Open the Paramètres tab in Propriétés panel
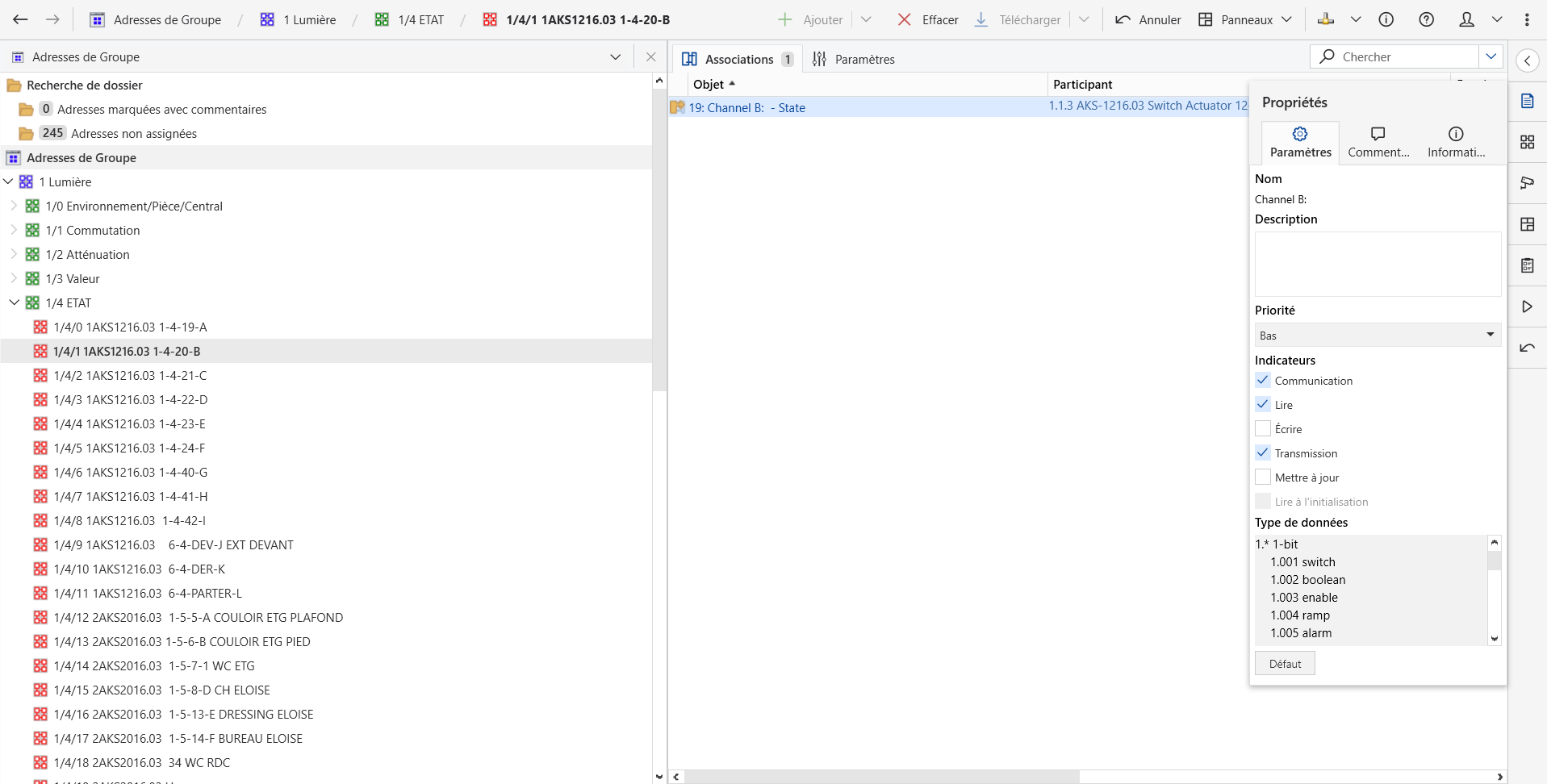The image size is (1547, 784). 1300,143
